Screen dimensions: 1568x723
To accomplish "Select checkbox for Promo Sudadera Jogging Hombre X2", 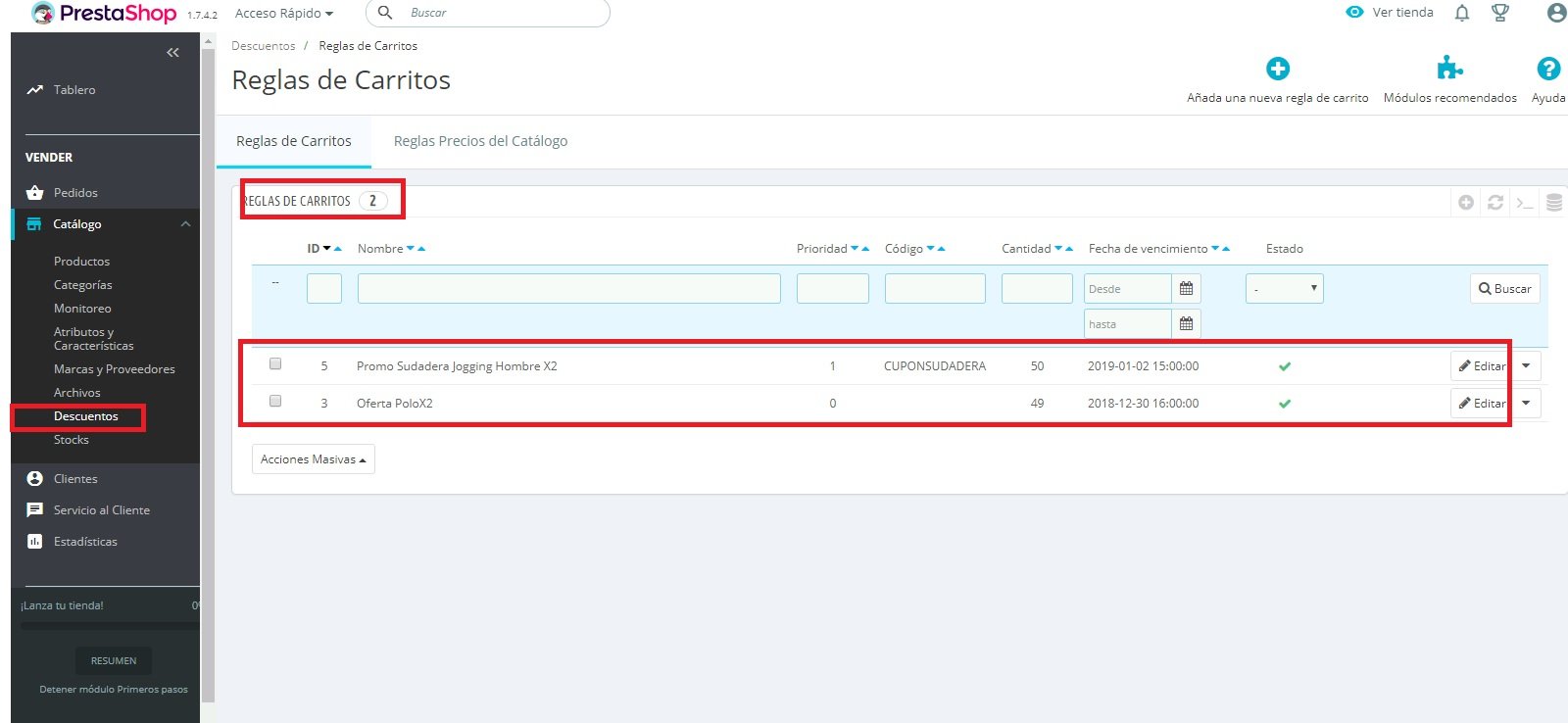I will tap(275, 363).
